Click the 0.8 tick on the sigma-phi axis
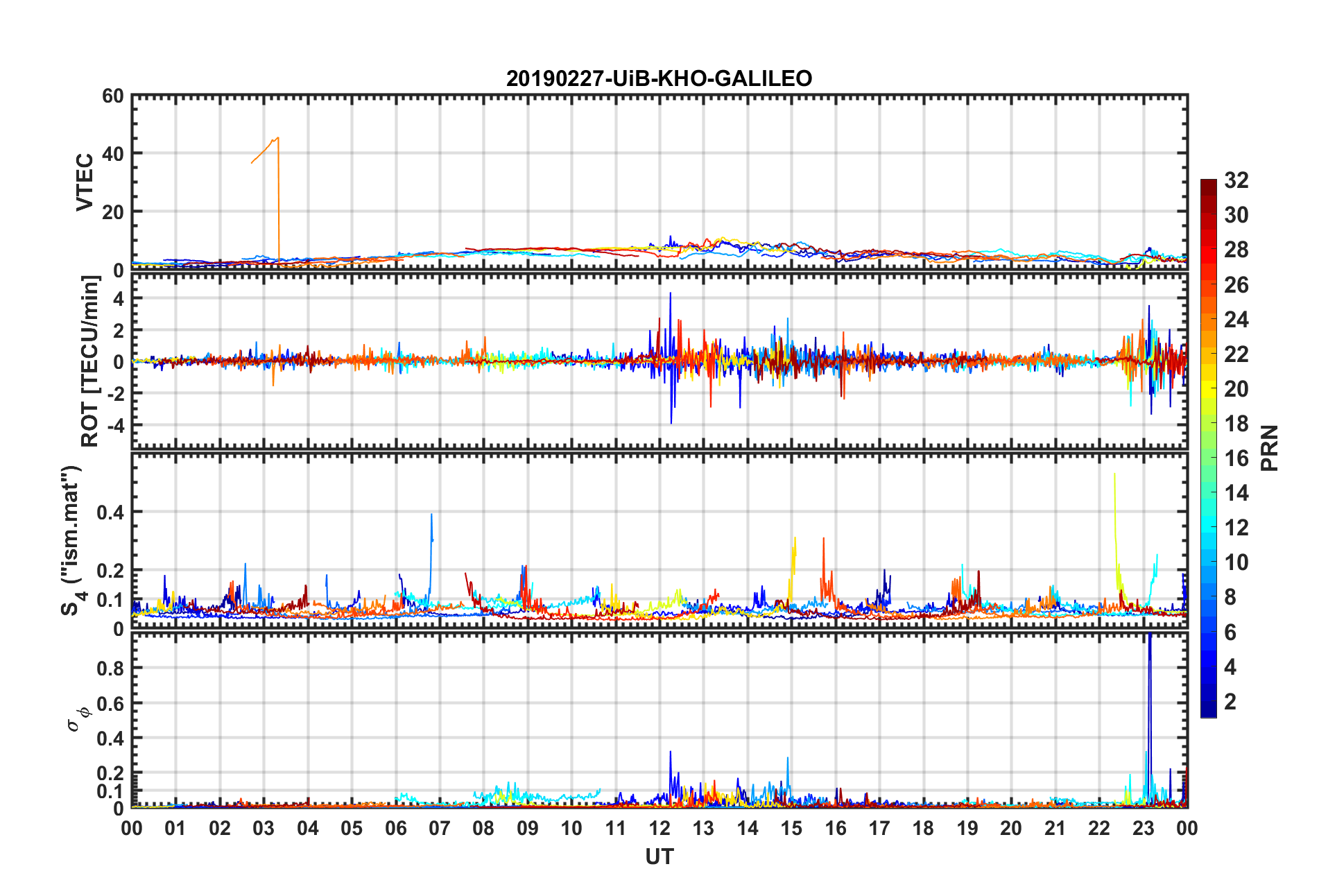 [x=110, y=668]
